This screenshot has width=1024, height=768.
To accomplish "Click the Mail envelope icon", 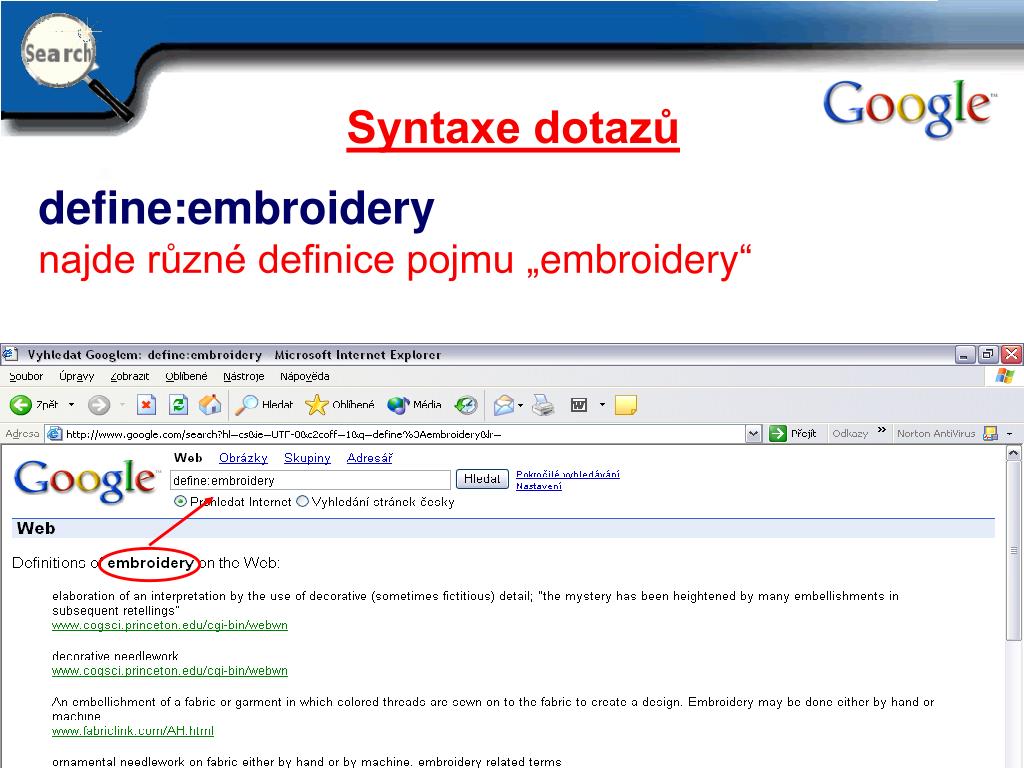I will click(x=503, y=405).
